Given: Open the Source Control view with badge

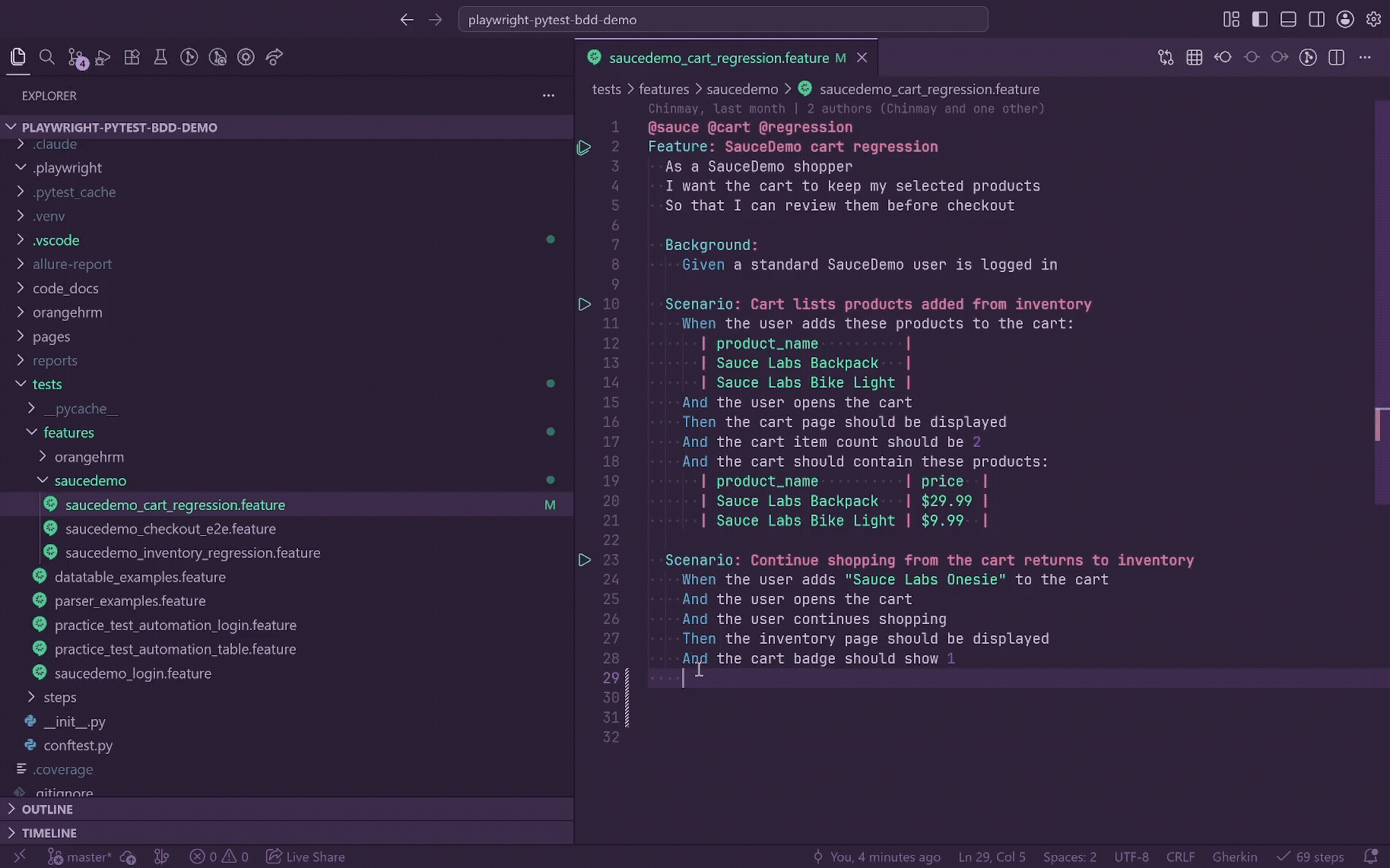Looking at the screenshot, I should point(76,58).
